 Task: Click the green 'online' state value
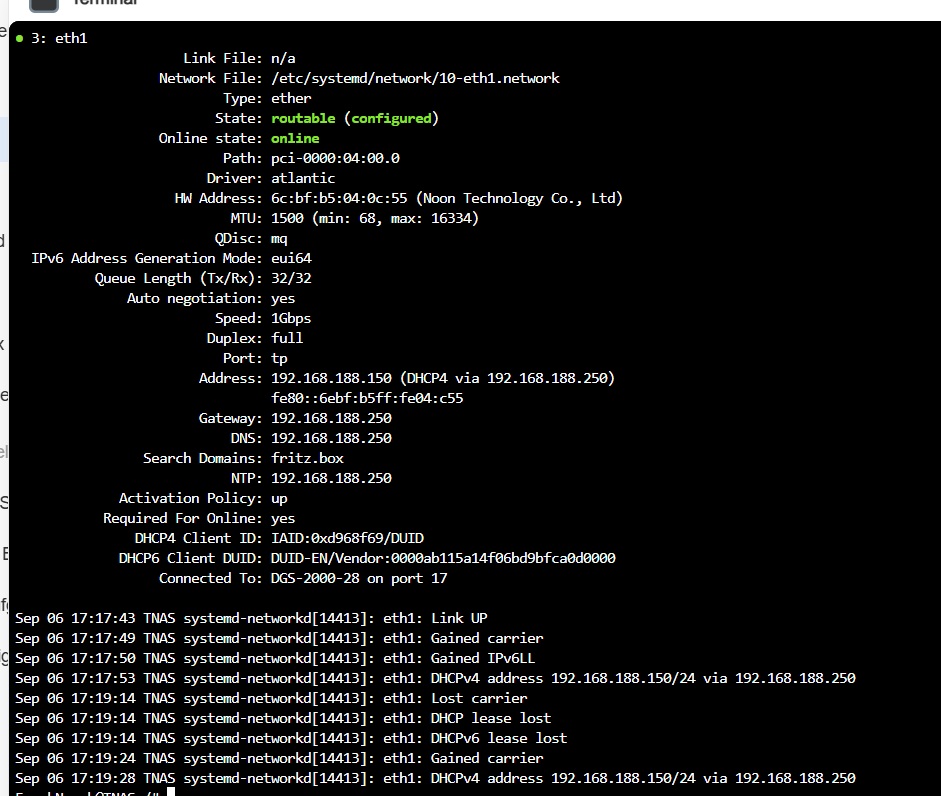(x=295, y=139)
